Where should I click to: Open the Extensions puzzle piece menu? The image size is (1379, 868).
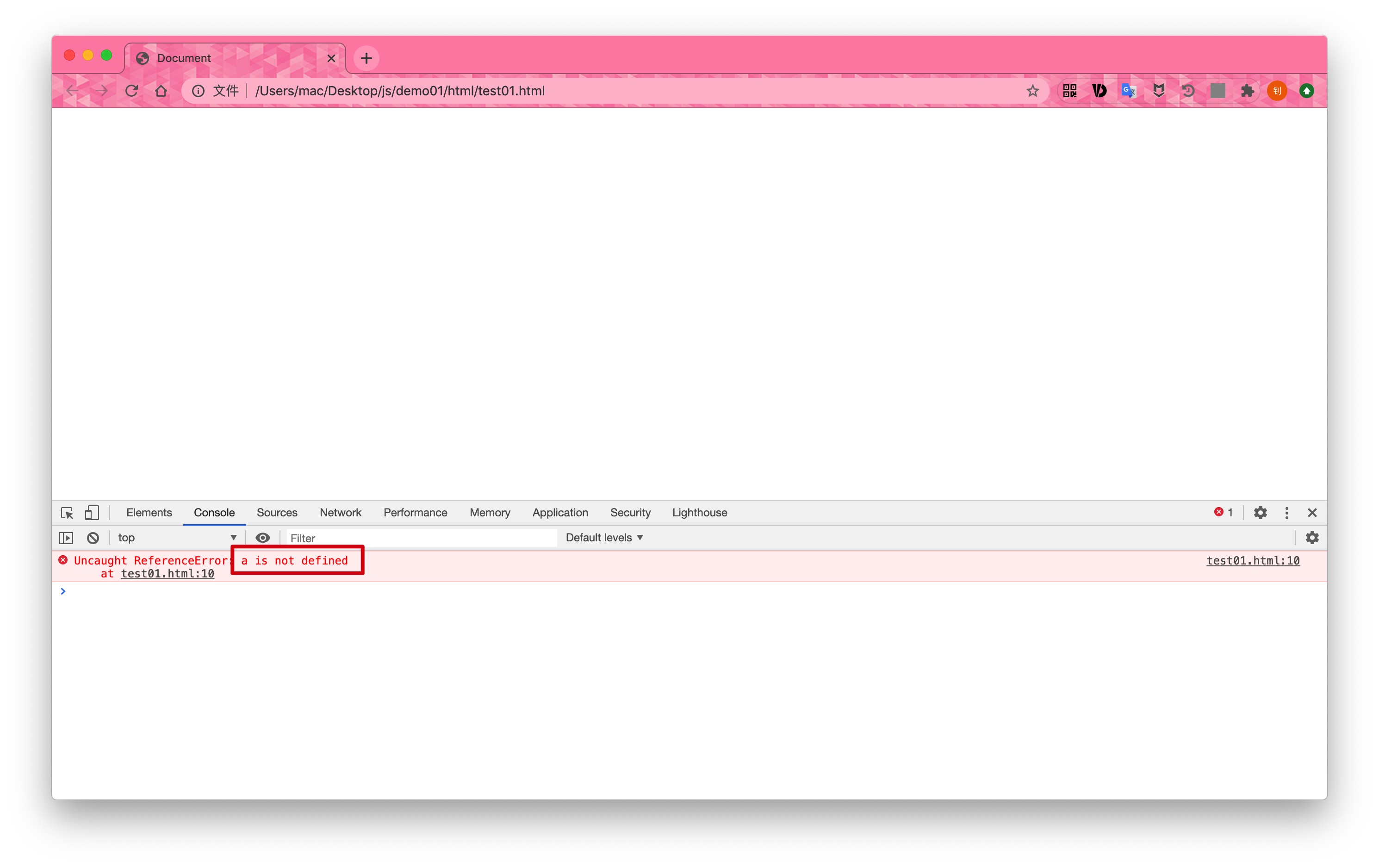1247,91
